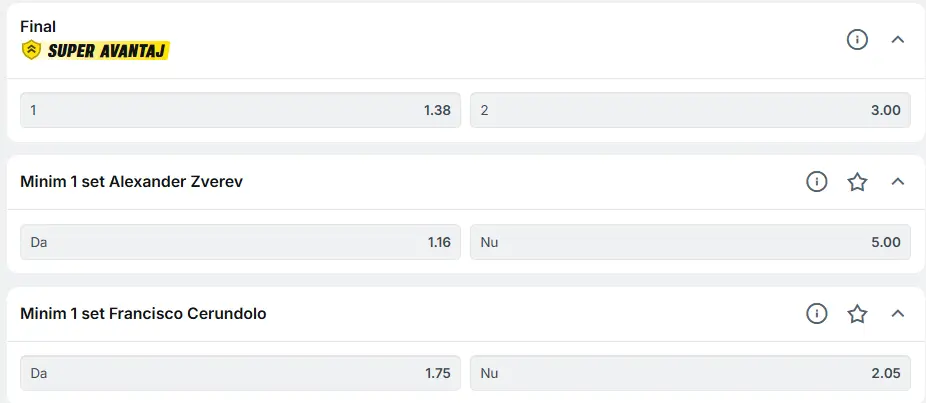
Task: Click the 1.38 odds value
Action: (437, 110)
